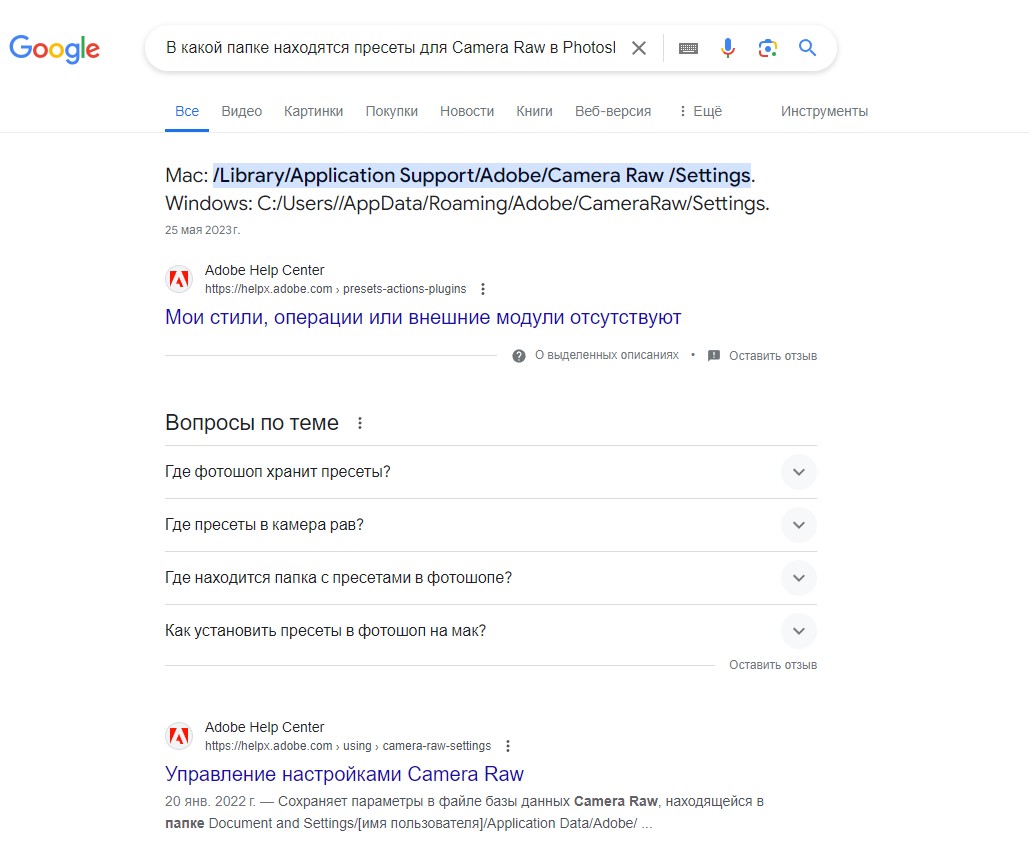The height and width of the screenshot is (865, 1029).
Task: Click the Windows AppData path text
Action: click(x=513, y=203)
